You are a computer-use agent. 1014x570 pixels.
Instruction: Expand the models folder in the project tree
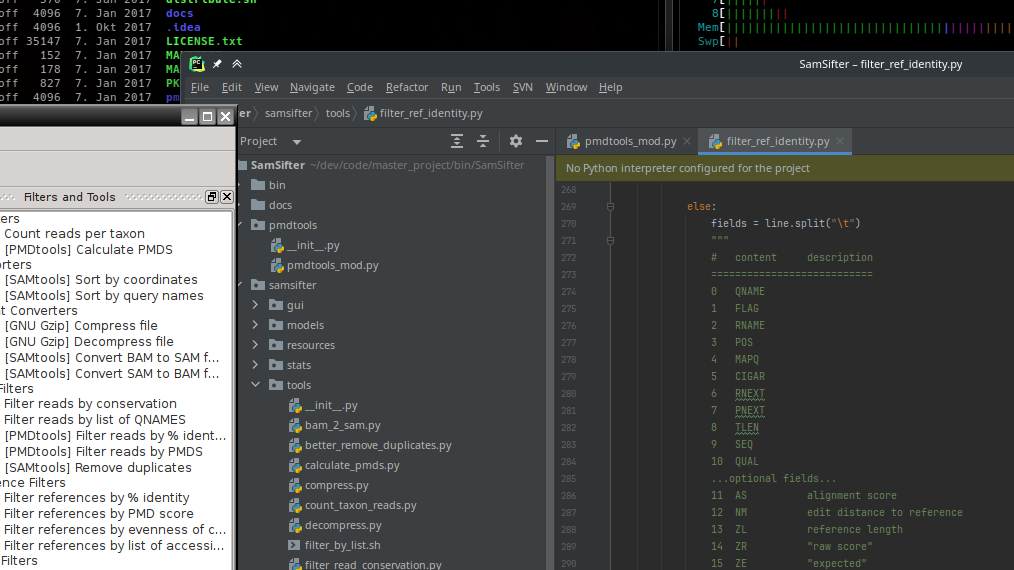(x=255, y=325)
